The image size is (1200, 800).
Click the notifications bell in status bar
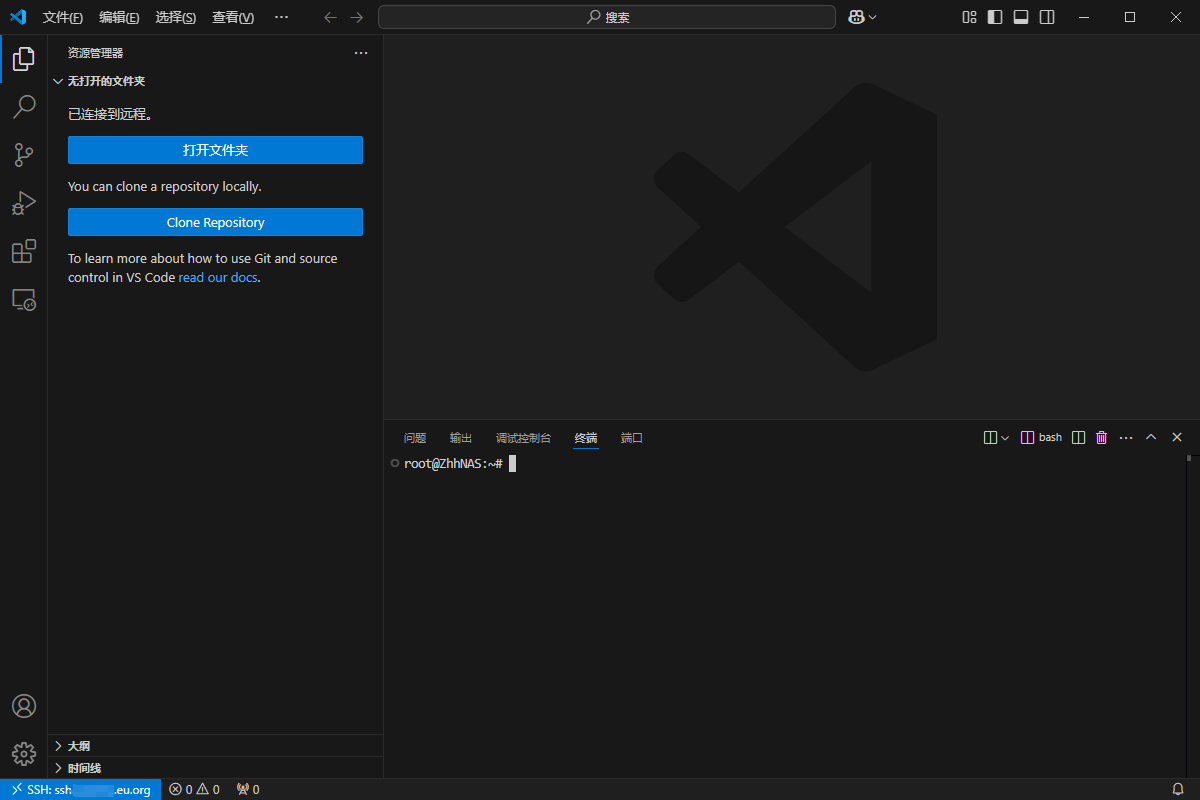pos(1178,790)
